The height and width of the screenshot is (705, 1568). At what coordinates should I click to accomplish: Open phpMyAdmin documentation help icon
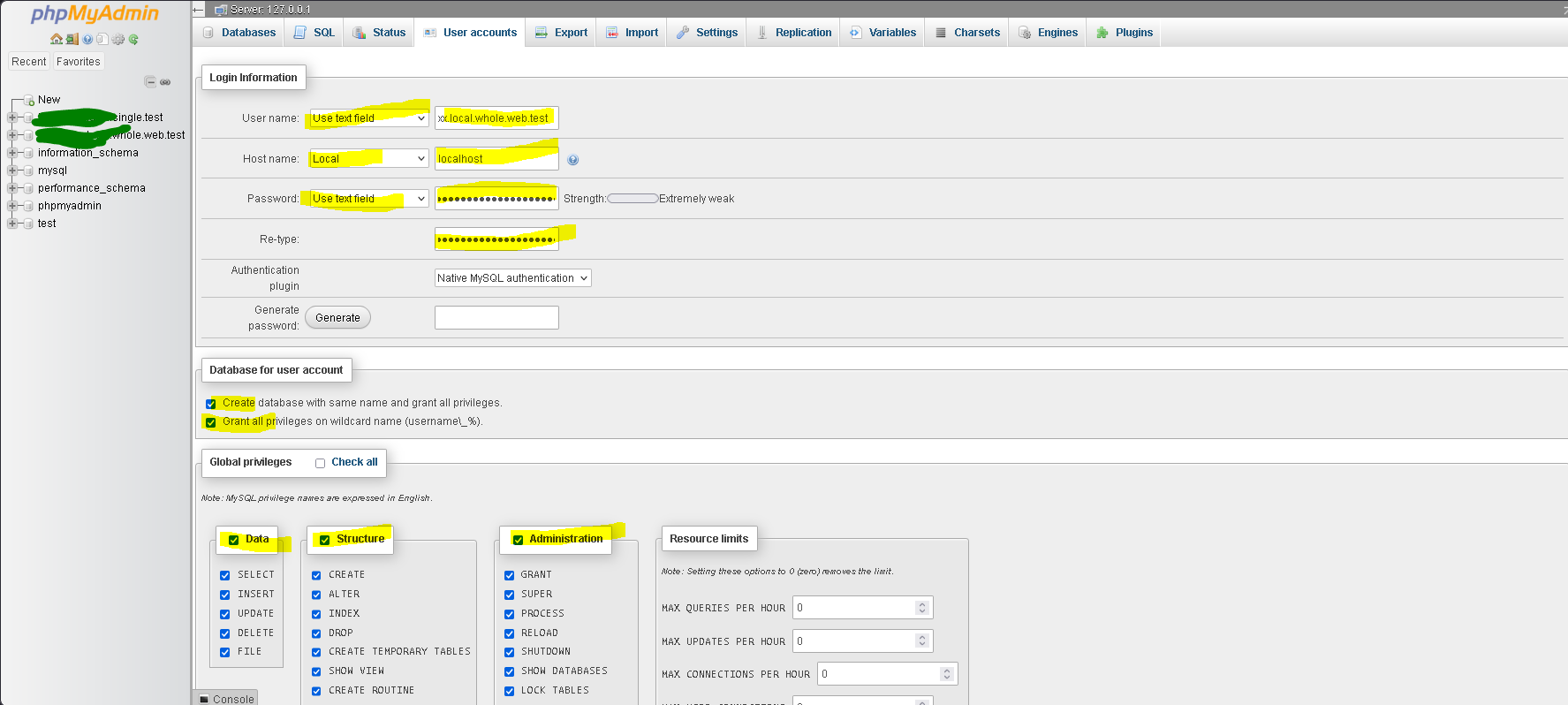[87, 39]
